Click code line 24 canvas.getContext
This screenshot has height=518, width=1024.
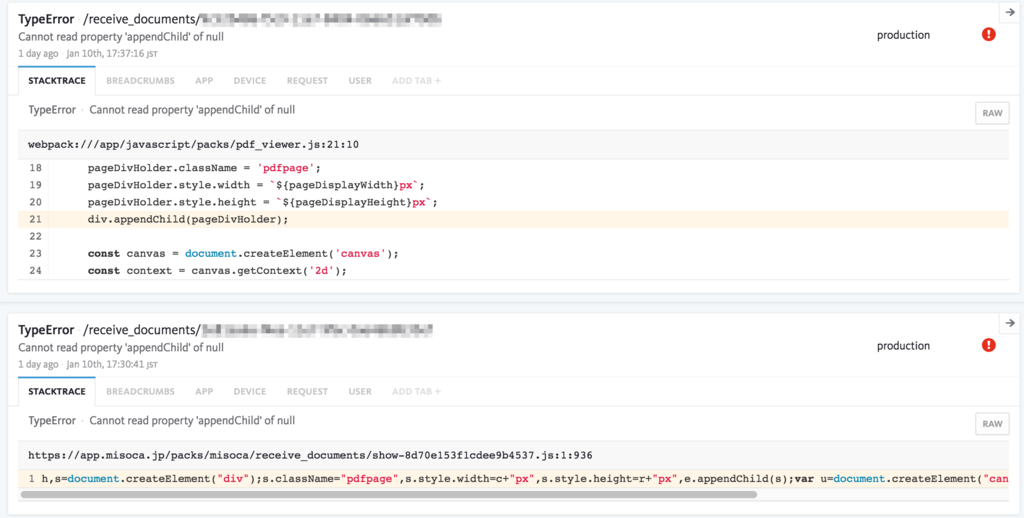pos(513,270)
